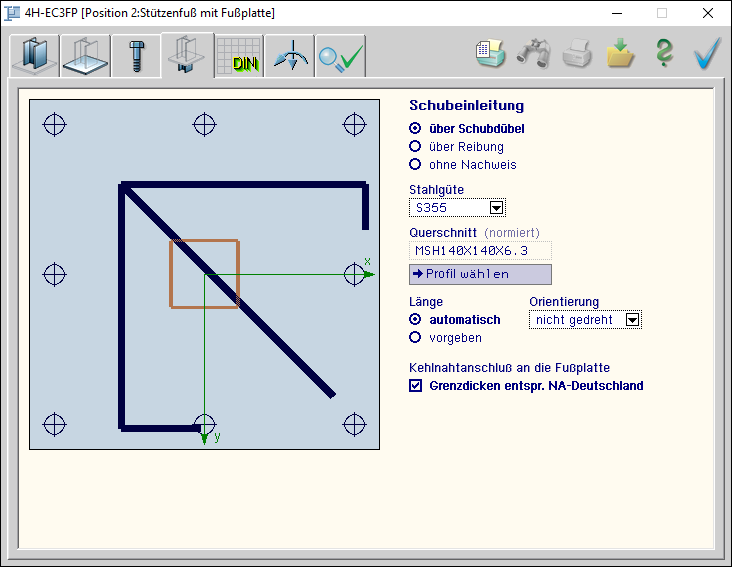Open the loads and forces tab
Viewport: 732px width, 567px height.
tap(290, 57)
